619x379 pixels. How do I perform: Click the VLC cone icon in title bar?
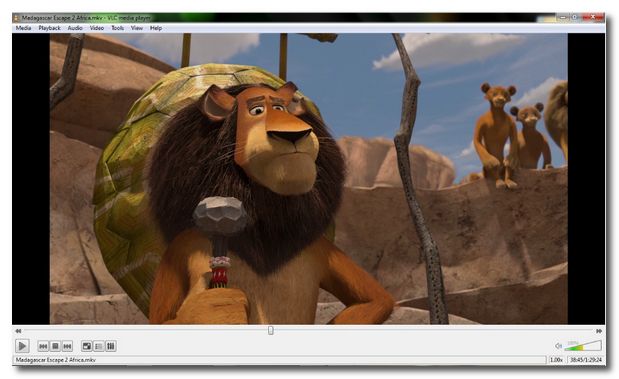[17, 18]
